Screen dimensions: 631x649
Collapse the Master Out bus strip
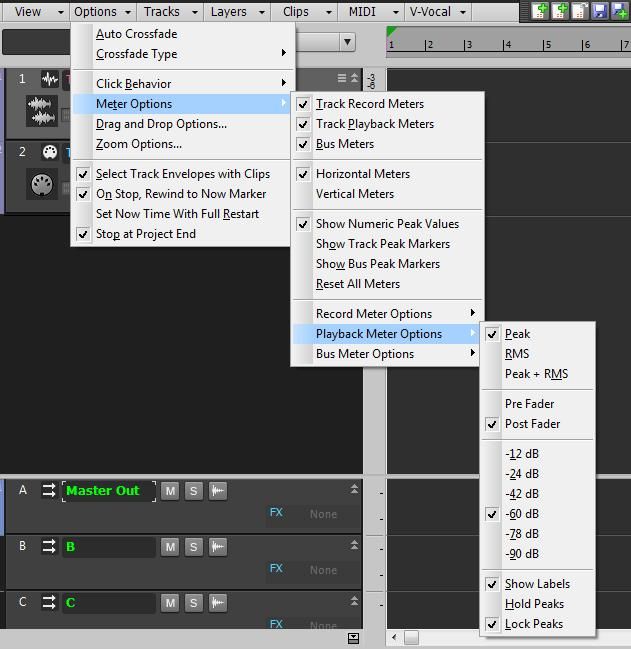tap(354, 489)
